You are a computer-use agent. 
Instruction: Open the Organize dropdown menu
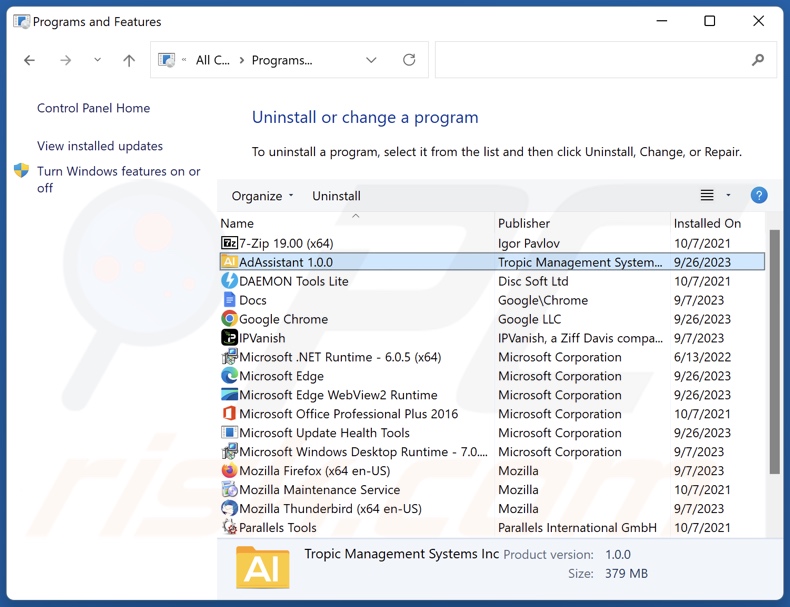pos(262,196)
